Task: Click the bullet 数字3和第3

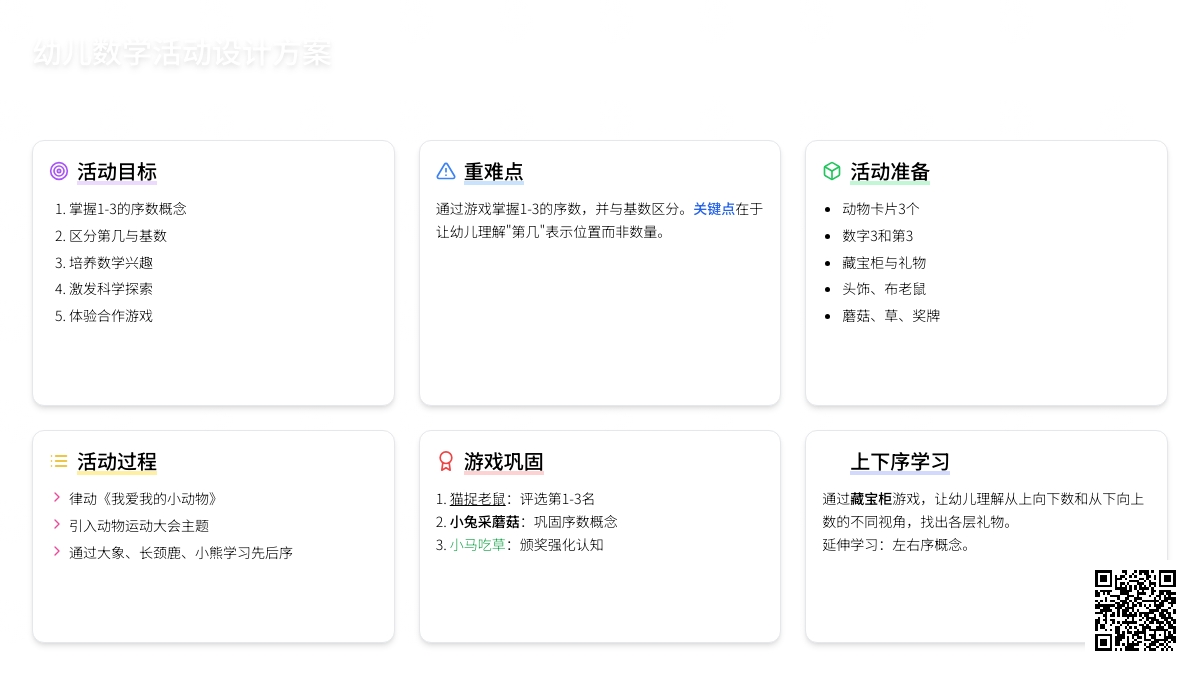Action: click(878, 236)
